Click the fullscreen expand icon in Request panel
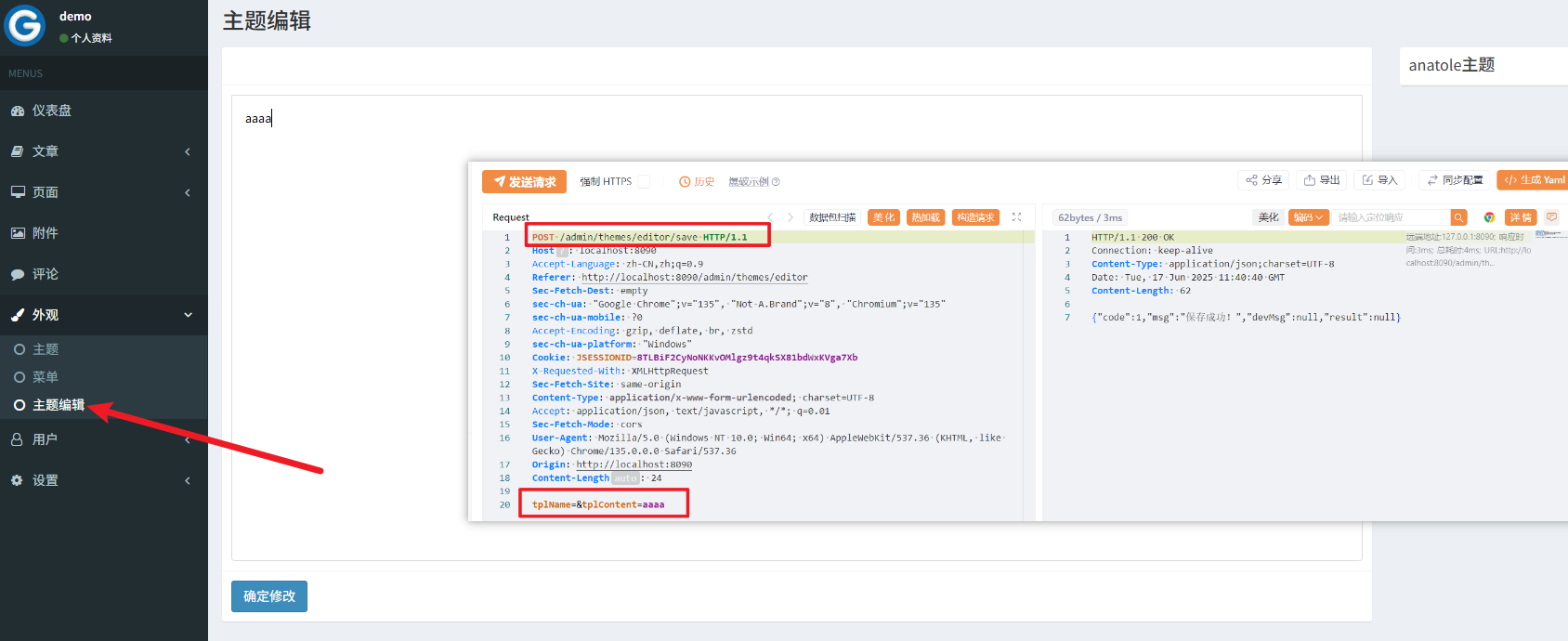This screenshot has height=641, width=1568. click(x=1016, y=217)
